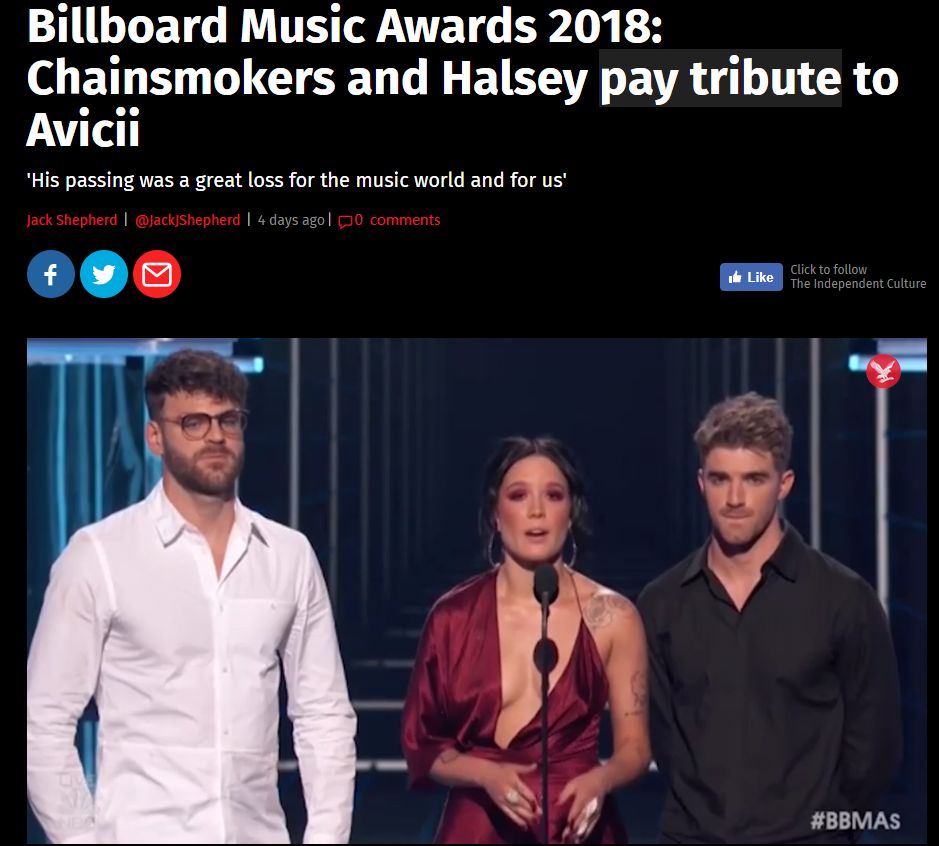This screenshot has height=846, width=939.
Task: Click the quoted subheadline about his passing
Action: point(297,180)
